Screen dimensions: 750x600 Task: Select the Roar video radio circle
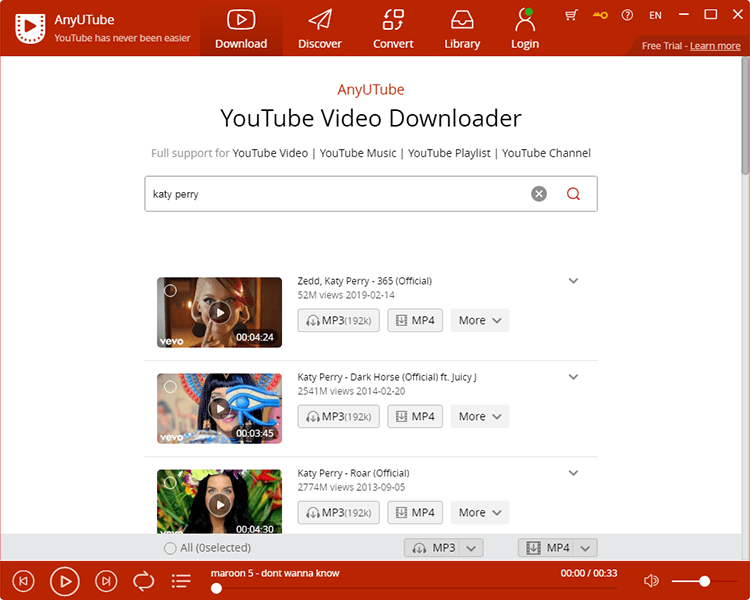click(170, 482)
